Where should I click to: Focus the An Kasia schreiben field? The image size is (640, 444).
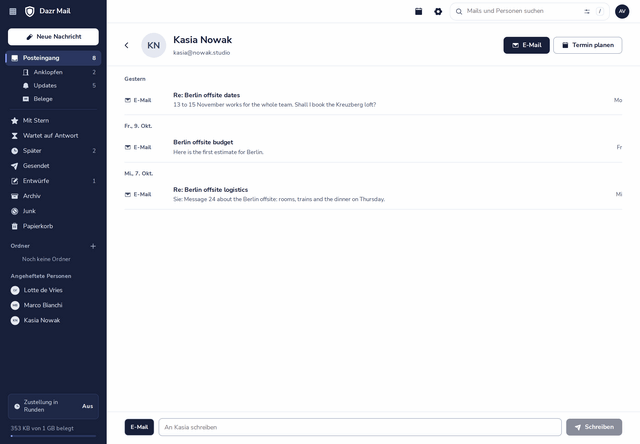360,427
